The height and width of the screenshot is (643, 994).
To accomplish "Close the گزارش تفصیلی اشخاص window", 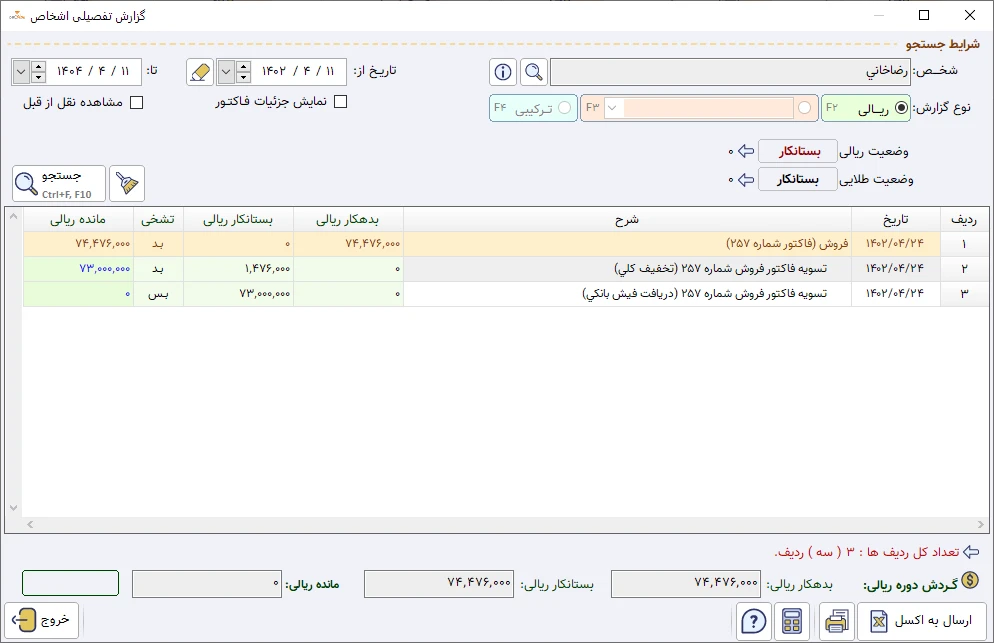I will tap(970, 15).
